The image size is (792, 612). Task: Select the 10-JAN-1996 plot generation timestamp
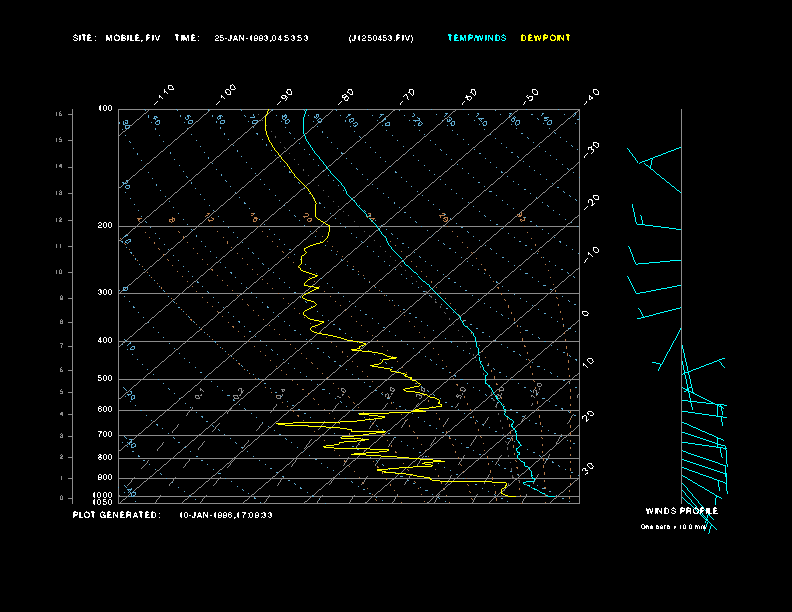pyautogui.click(x=226, y=515)
